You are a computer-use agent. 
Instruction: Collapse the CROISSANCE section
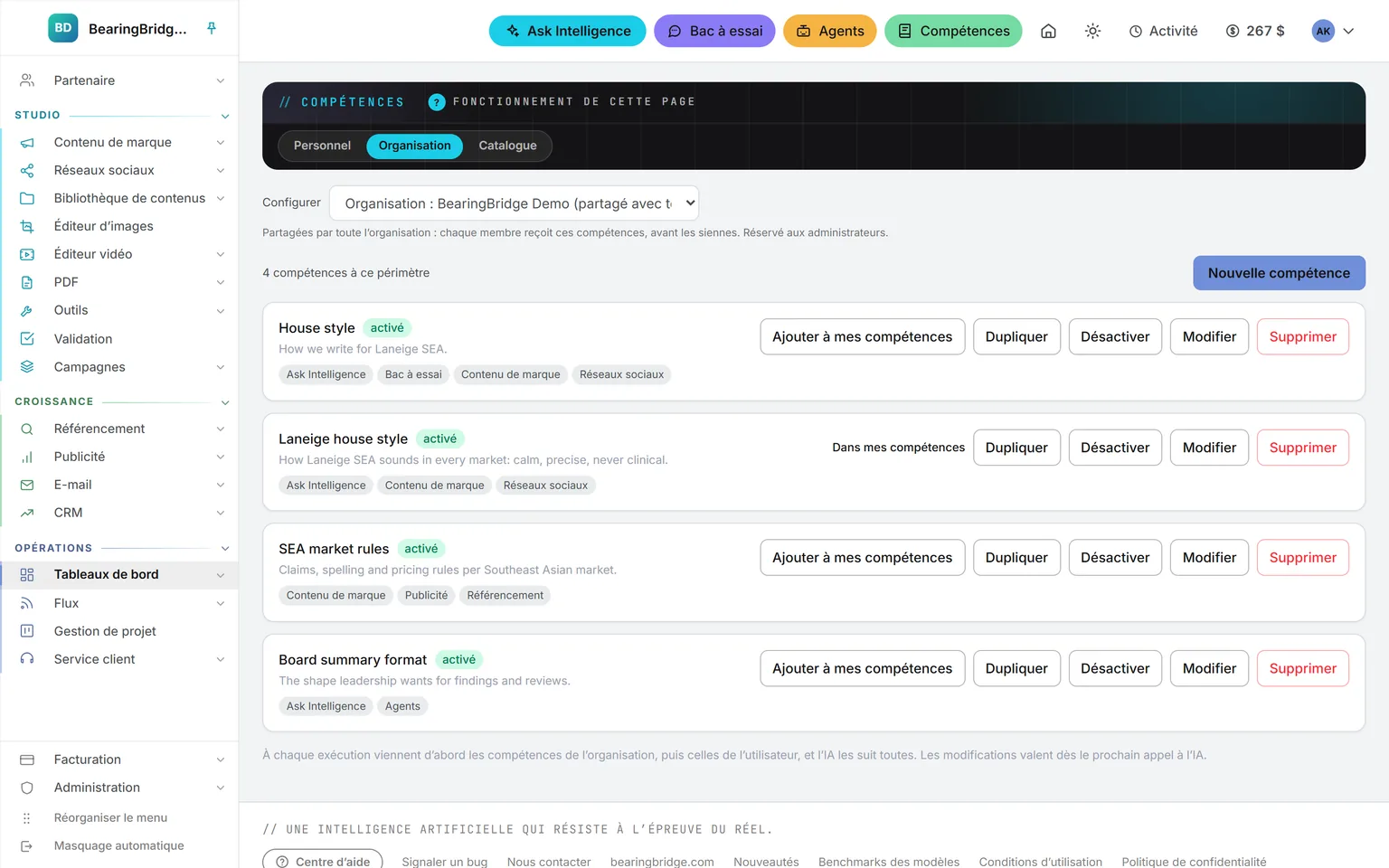click(x=225, y=402)
